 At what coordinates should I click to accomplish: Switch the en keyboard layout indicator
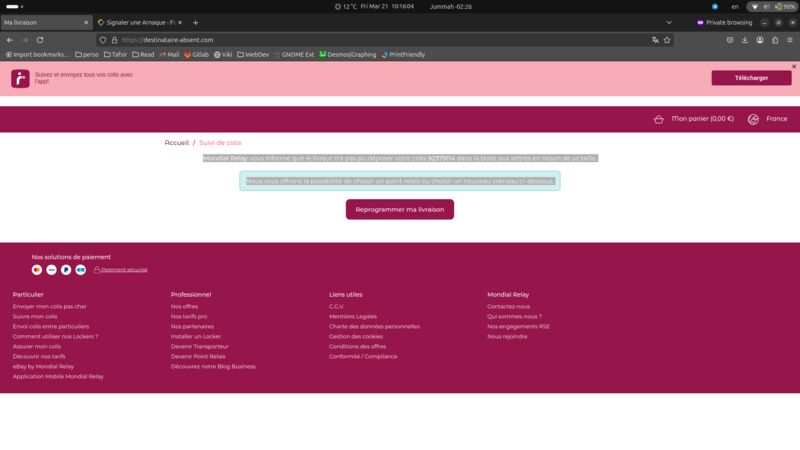735,7
